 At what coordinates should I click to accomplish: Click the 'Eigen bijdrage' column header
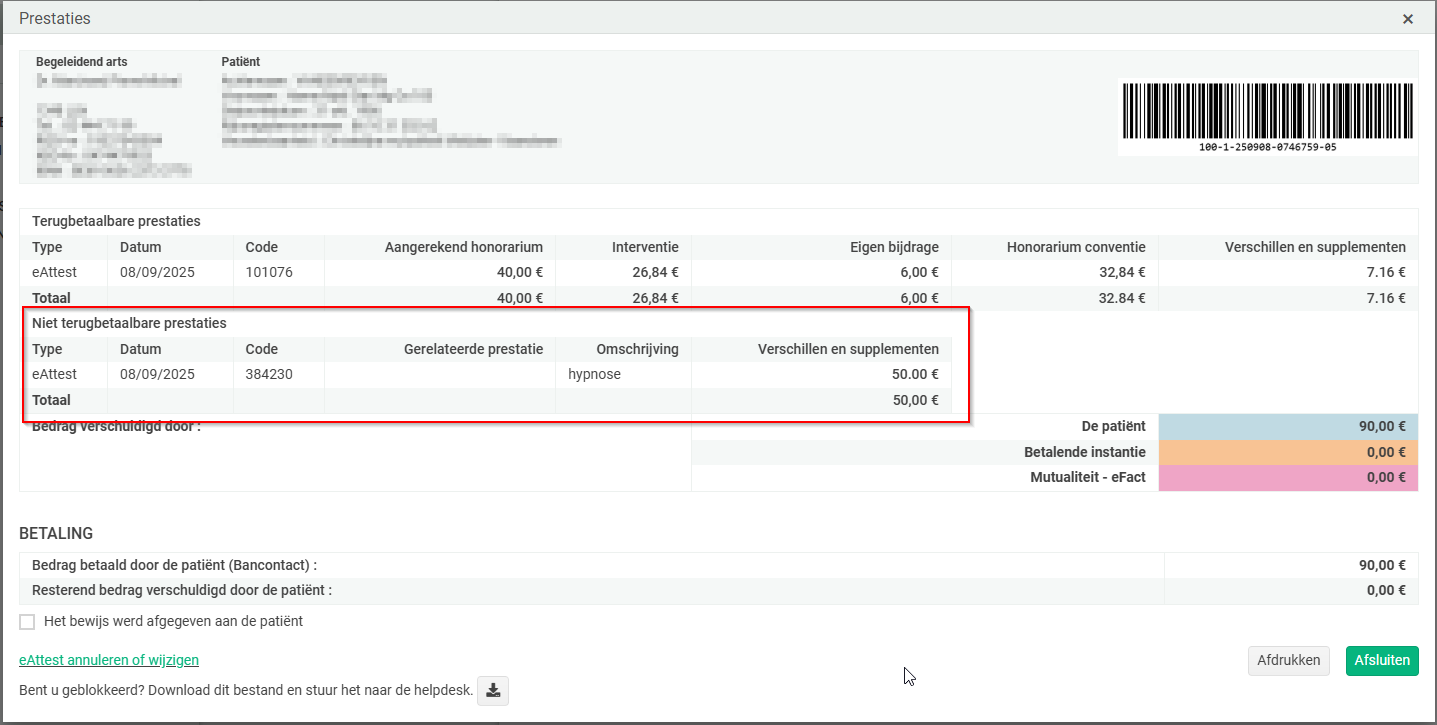891,247
